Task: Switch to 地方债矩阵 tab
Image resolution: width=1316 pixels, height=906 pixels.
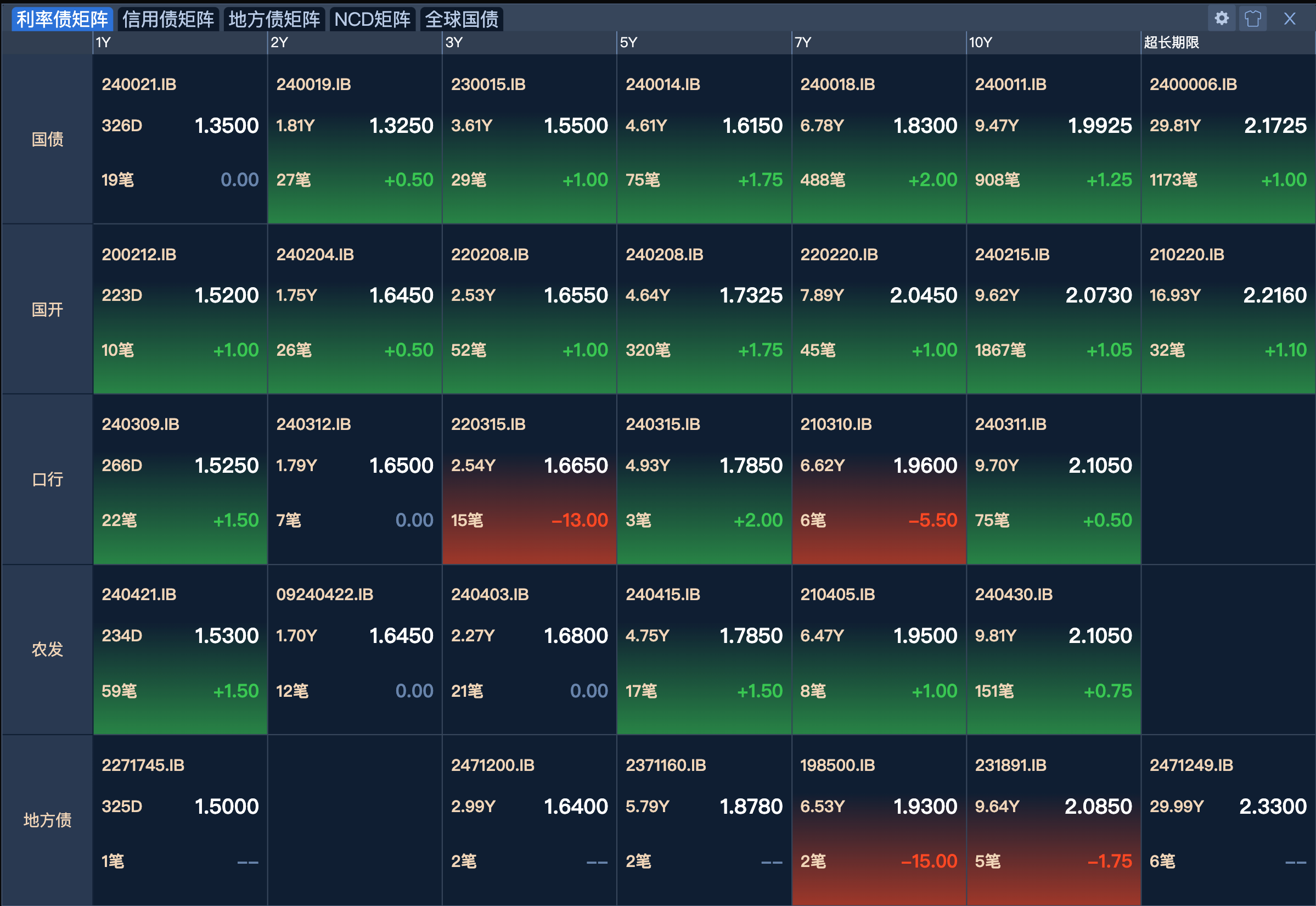Action: click(274, 19)
